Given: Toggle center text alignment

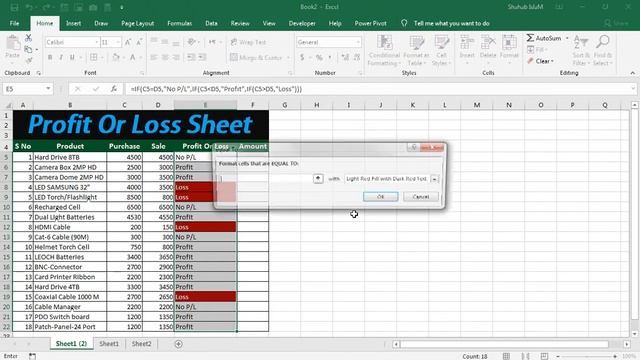Looking at the screenshot, I should 165,57.
